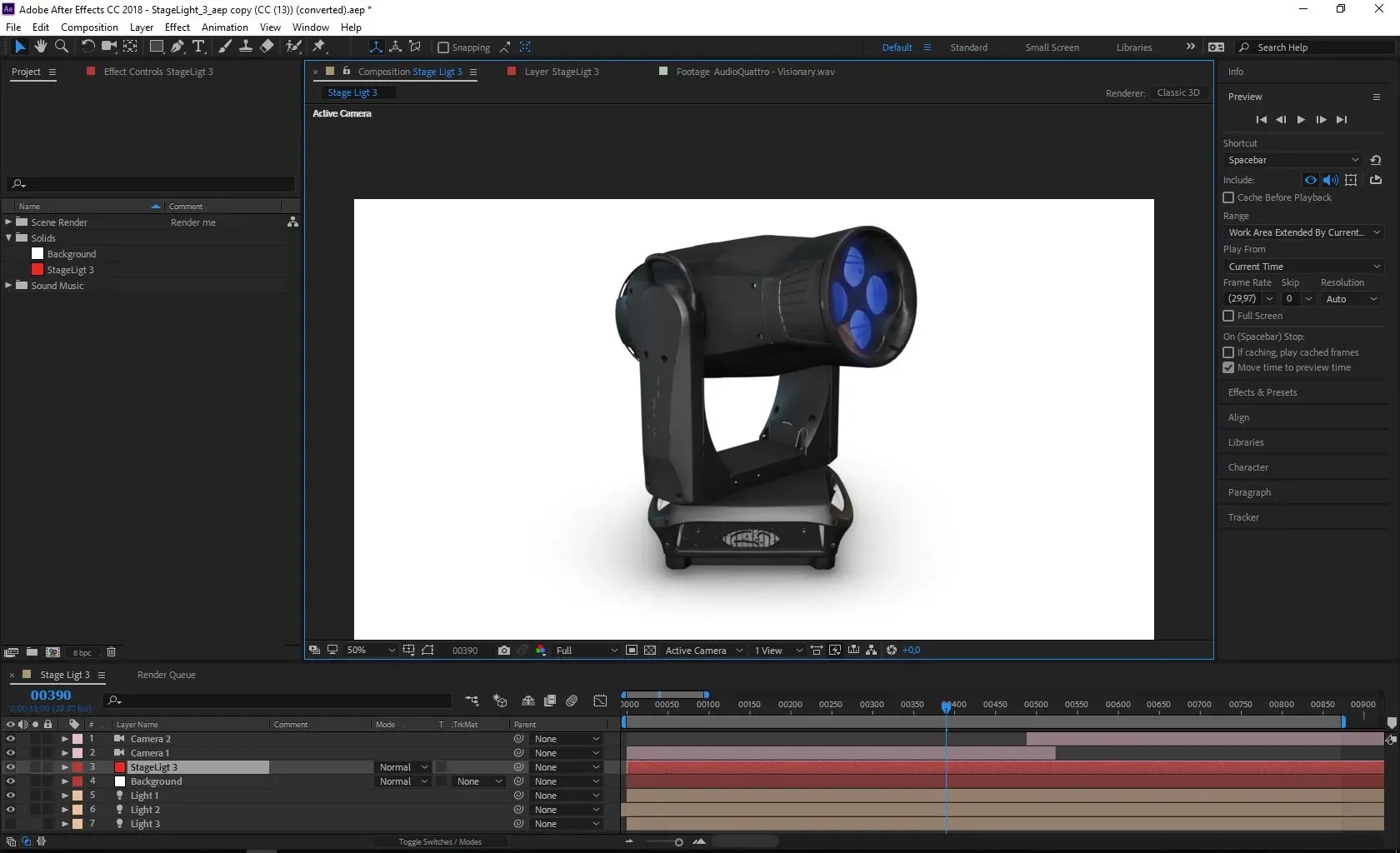
Task: Select the Hand tool
Action: tap(40, 47)
